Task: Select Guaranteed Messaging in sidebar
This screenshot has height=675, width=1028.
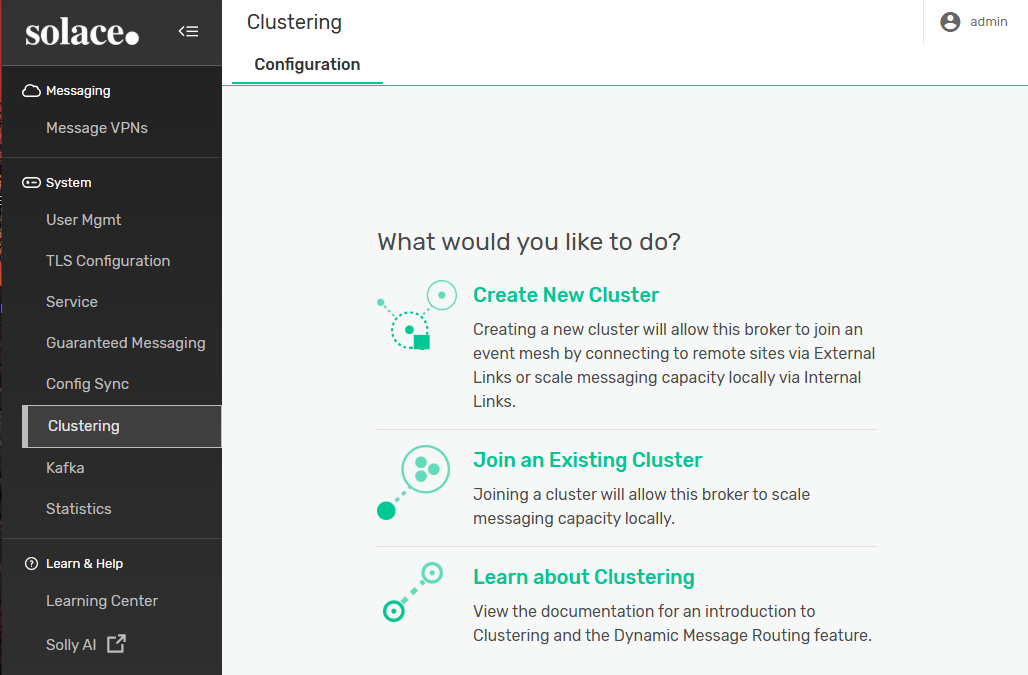Action: click(126, 343)
